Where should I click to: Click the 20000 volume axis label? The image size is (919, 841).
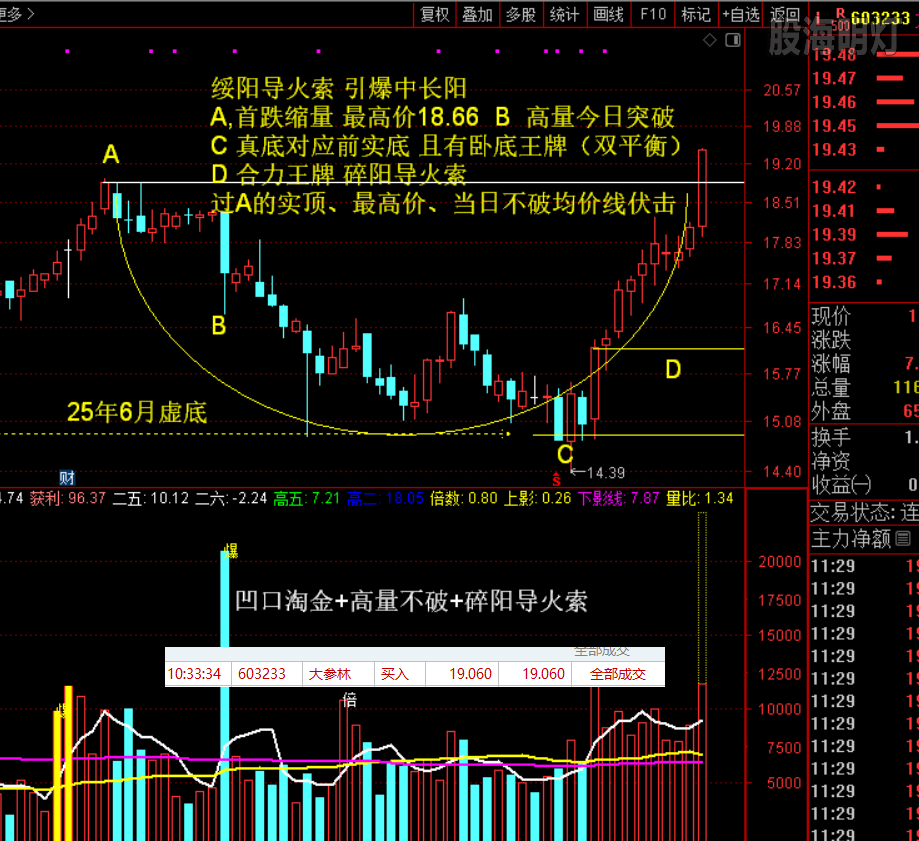point(780,561)
